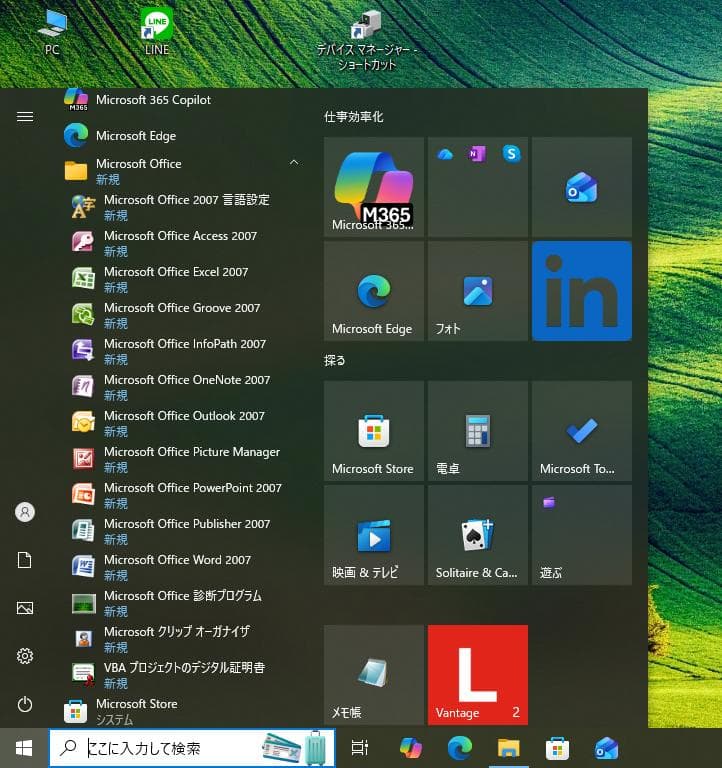
Task: Launch Microsoft Office Publisher 2007
Action: tap(182, 531)
